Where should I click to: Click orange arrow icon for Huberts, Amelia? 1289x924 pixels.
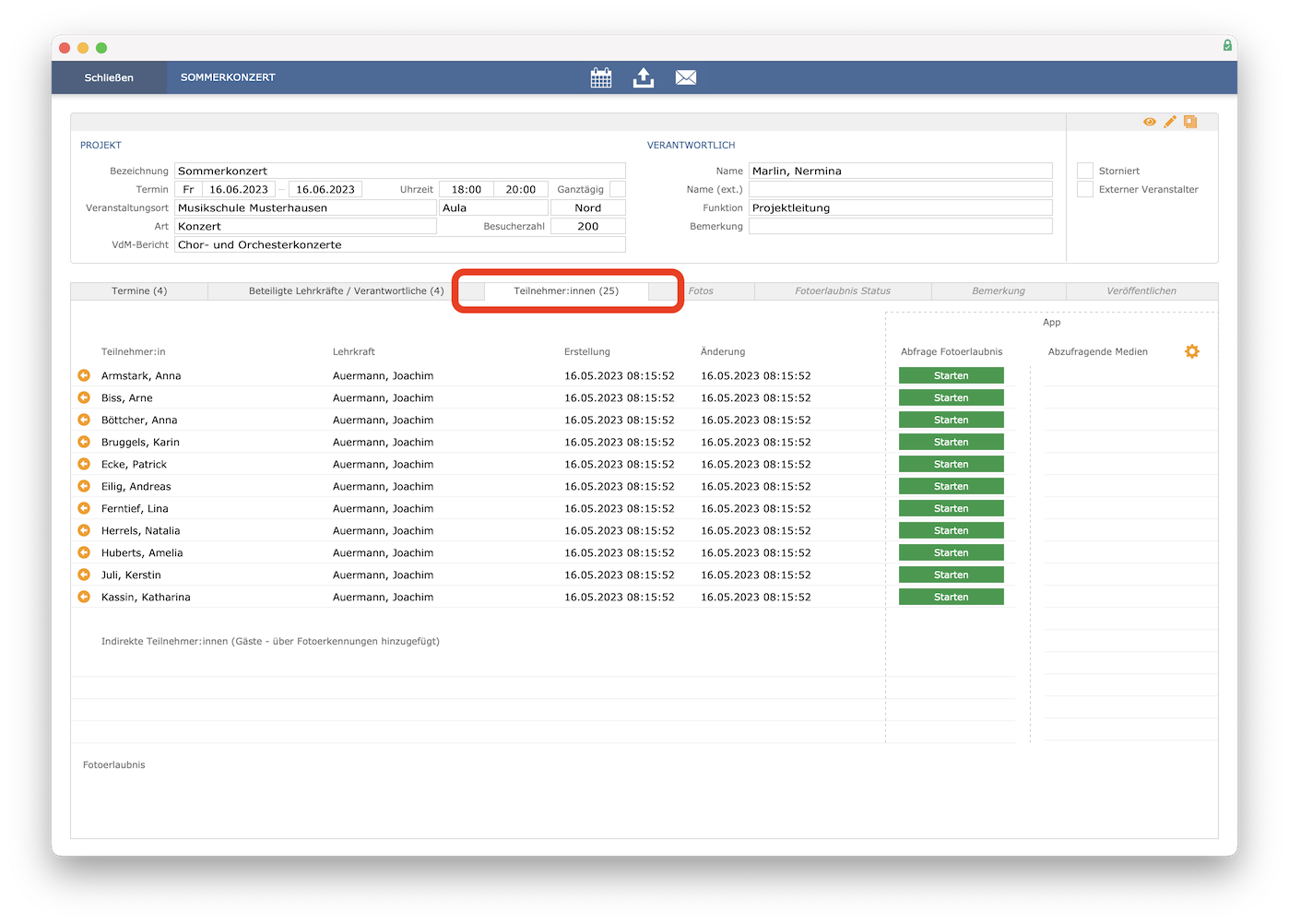[84, 552]
